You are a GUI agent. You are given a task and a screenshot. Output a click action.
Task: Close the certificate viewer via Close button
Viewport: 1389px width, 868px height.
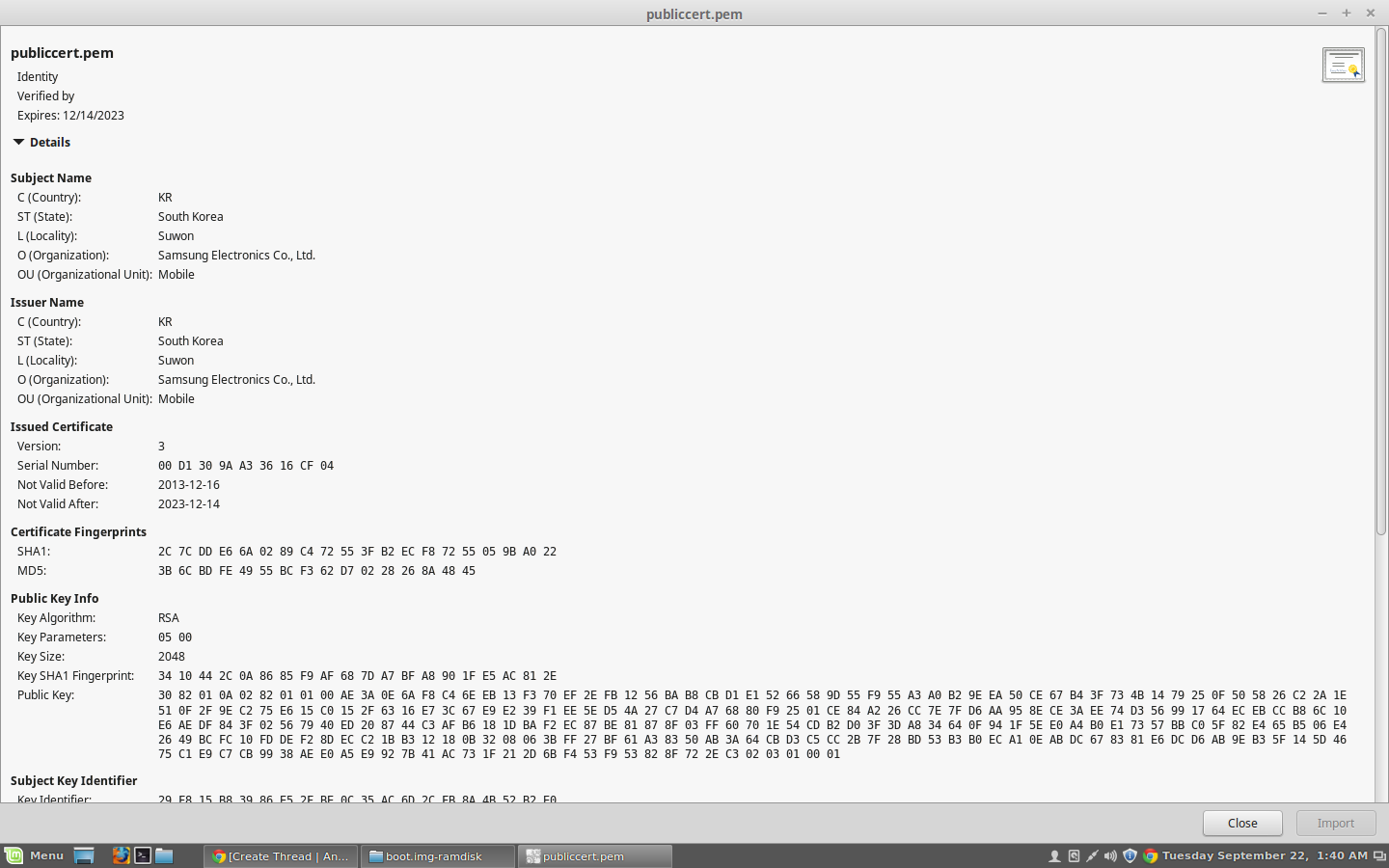click(1242, 823)
